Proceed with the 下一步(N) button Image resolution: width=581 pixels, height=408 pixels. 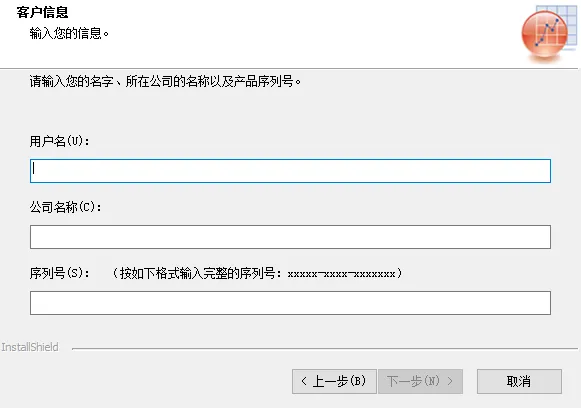(421, 381)
